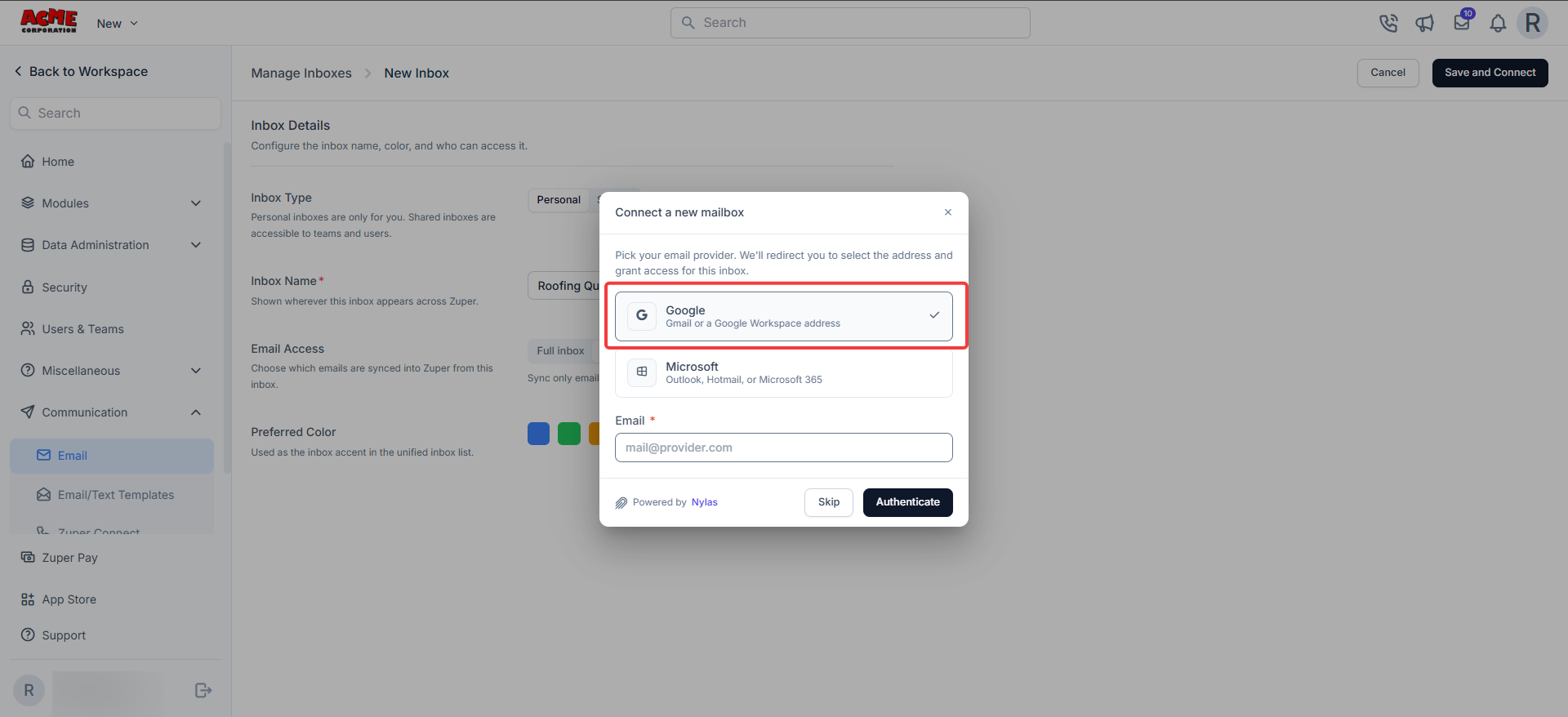Click the logout icon in the sidebar footer
The image size is (1568, 717).
pos(203,691)
